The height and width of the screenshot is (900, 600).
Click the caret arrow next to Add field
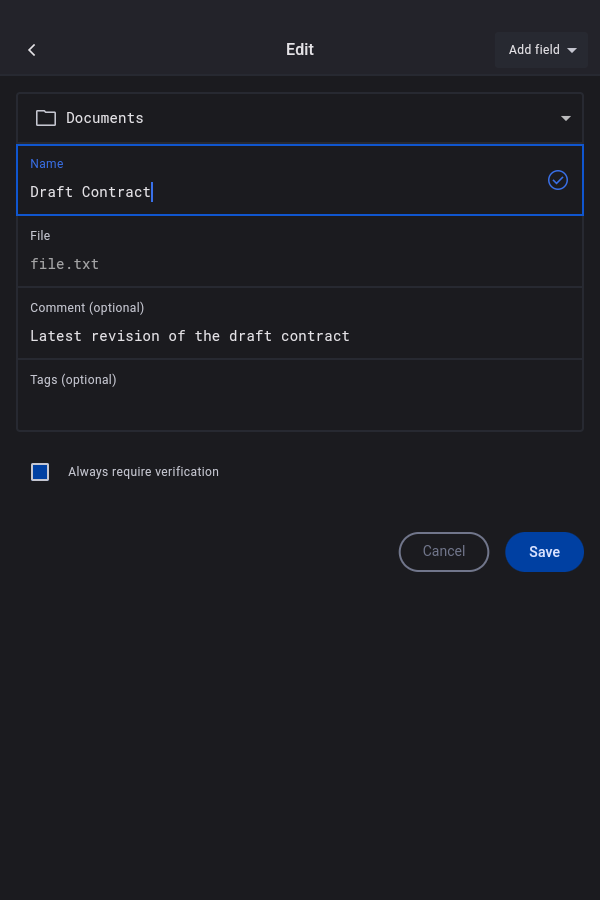[x=572, y=50]
